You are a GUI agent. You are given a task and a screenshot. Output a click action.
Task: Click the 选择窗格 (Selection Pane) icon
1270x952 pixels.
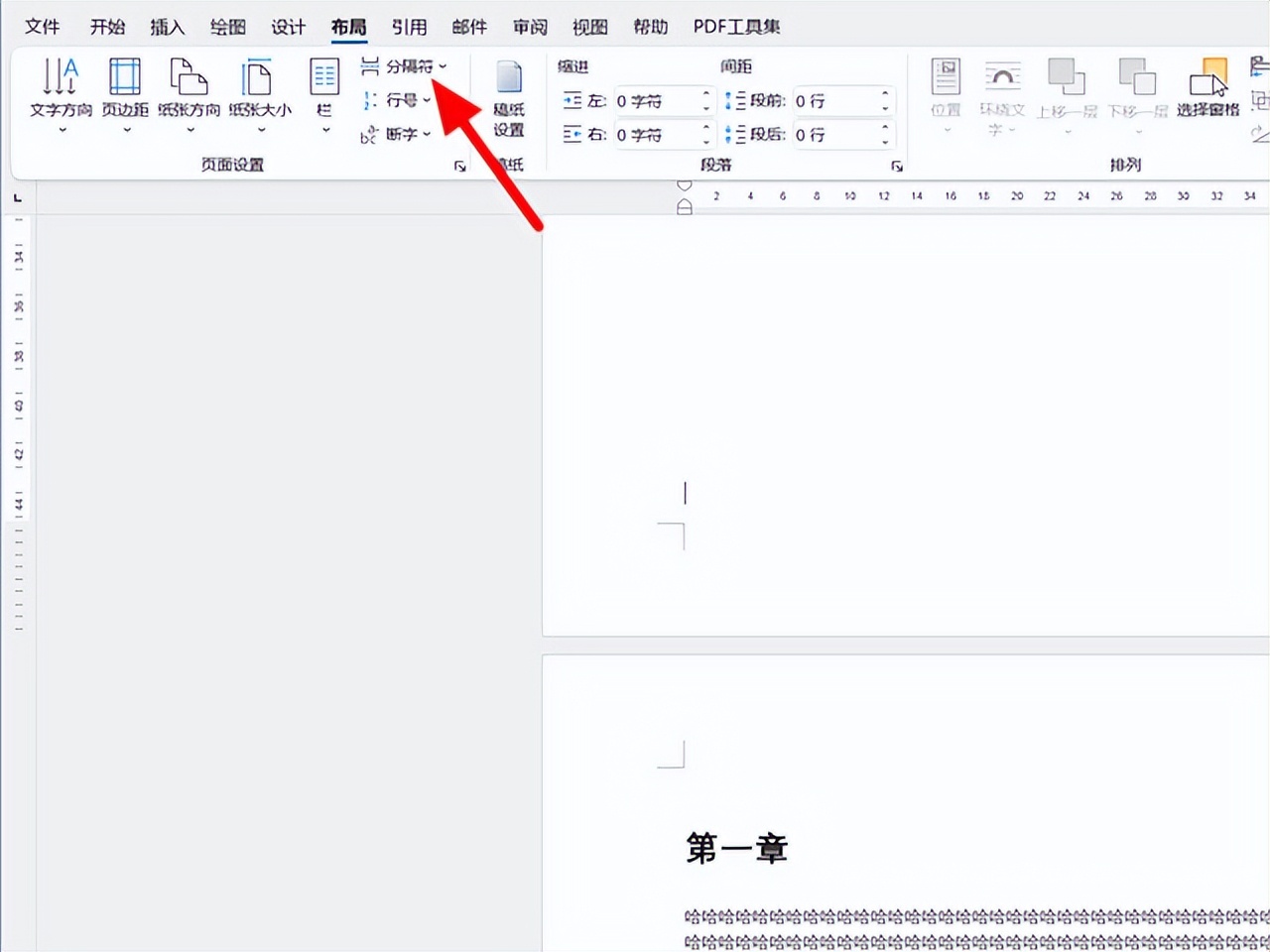point(1210,84)
